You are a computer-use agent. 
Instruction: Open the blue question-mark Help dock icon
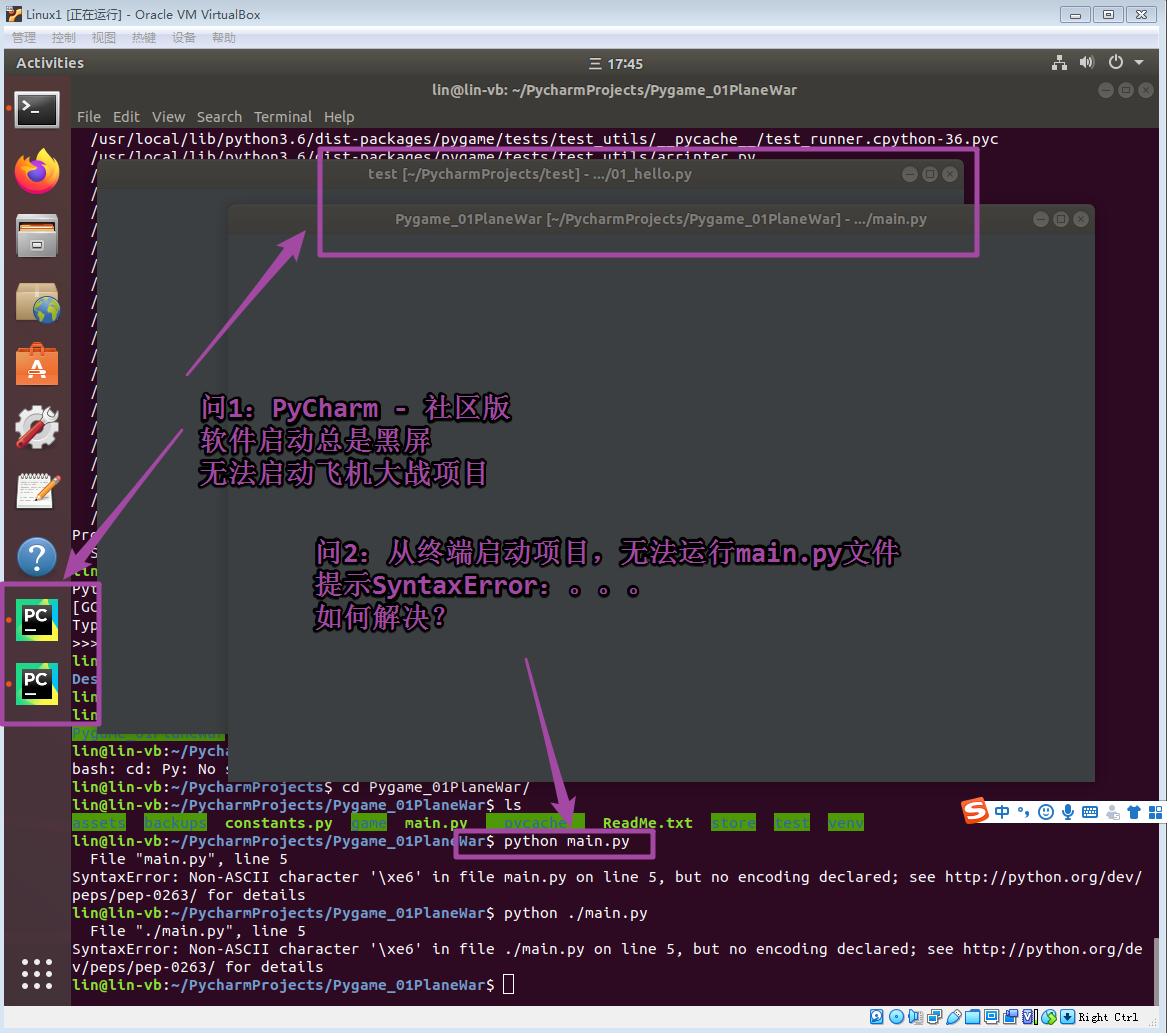(x=36, y=556)
